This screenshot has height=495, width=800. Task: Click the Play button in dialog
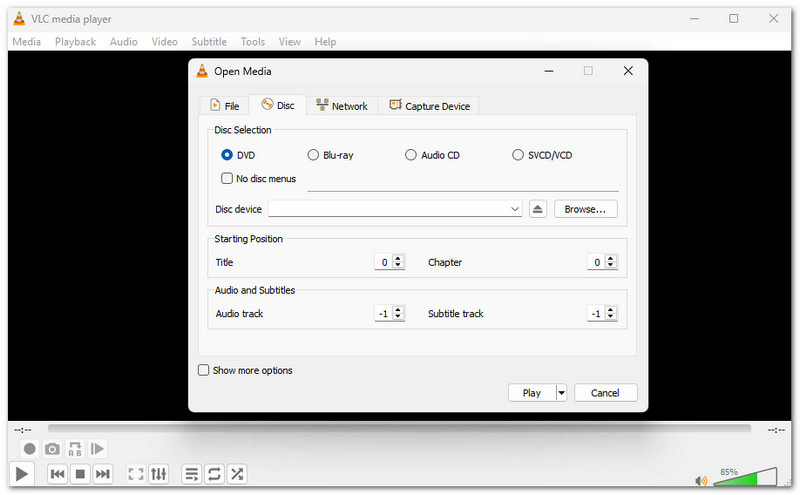pyautogui.click(x=532, y=393)
